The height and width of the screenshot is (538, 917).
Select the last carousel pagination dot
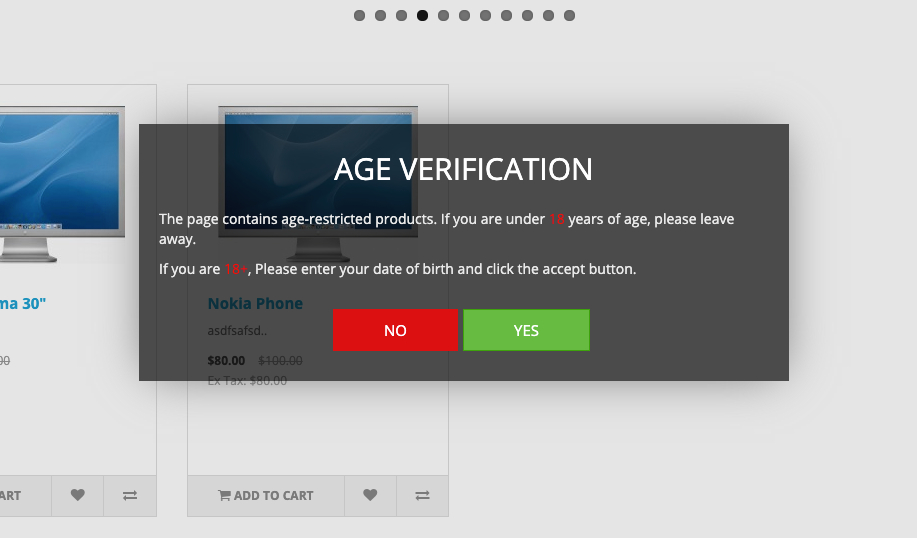[x=570, y=16]
